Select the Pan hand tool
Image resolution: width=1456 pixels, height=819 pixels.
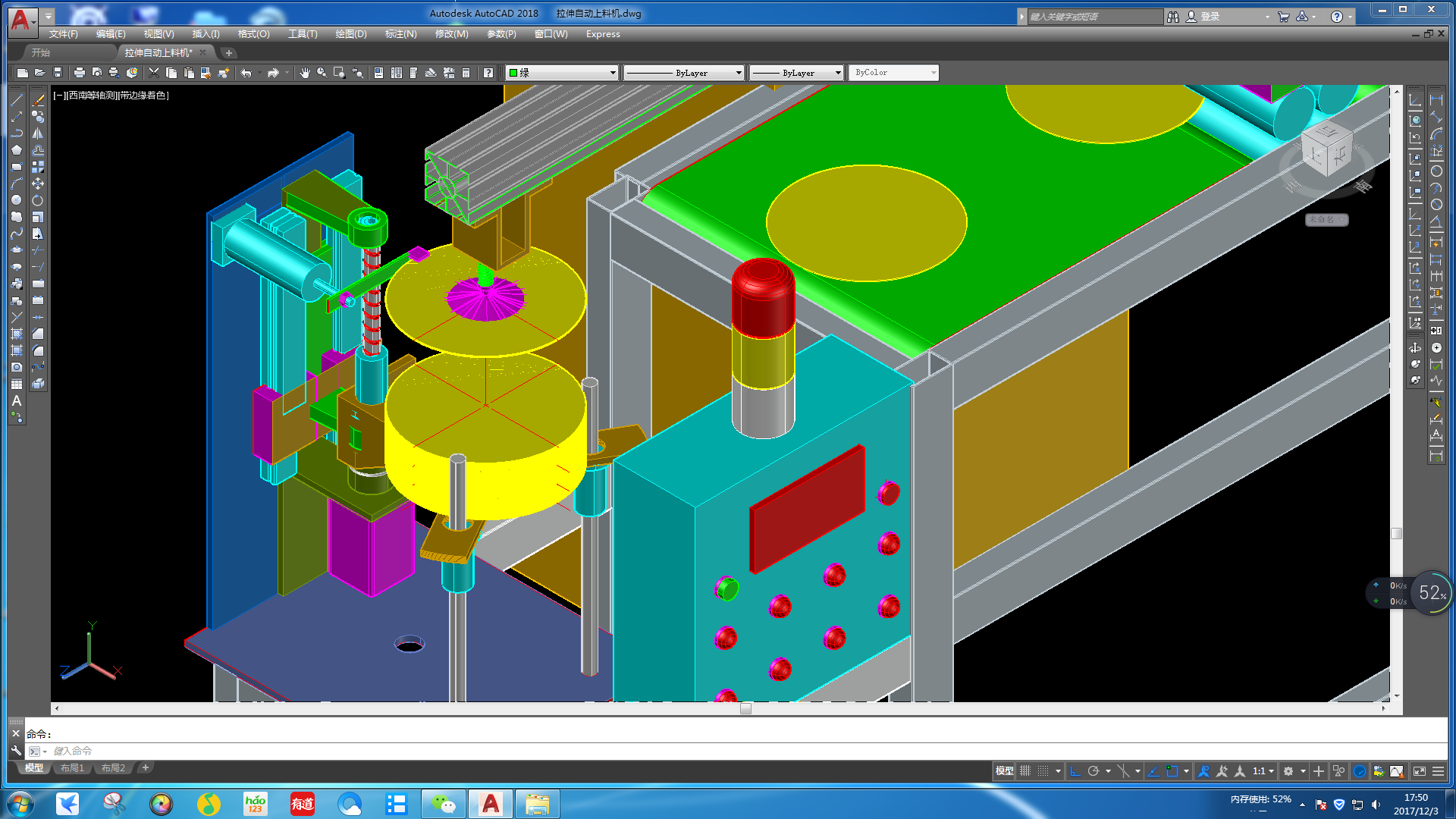304,73
